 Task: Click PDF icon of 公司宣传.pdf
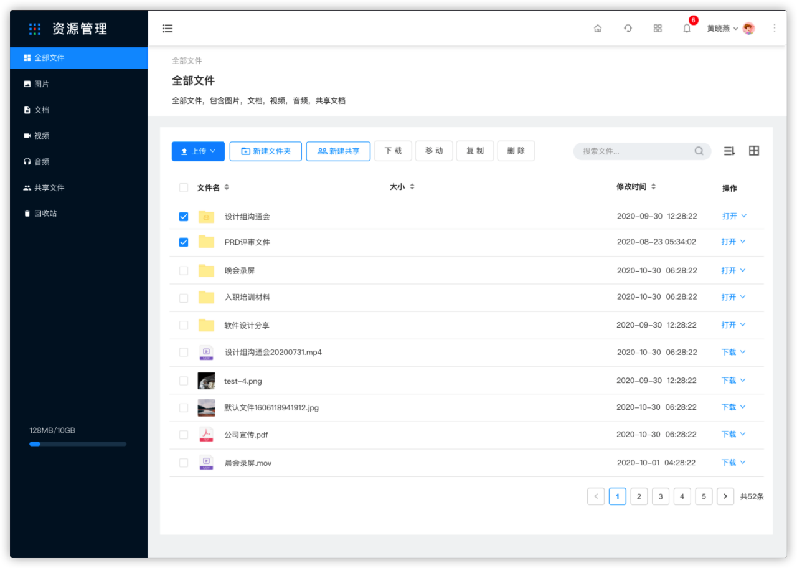coord(206,435)
